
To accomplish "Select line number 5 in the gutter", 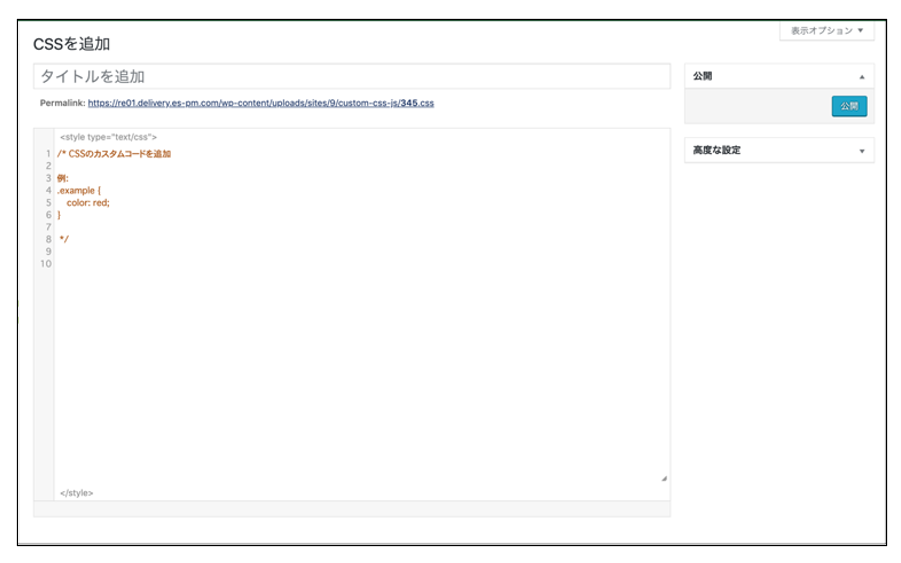I will (47, 203).
